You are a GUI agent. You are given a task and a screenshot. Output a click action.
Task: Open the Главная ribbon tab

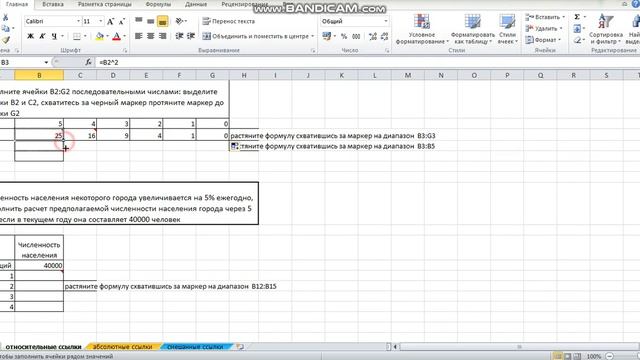pos(17,4)
